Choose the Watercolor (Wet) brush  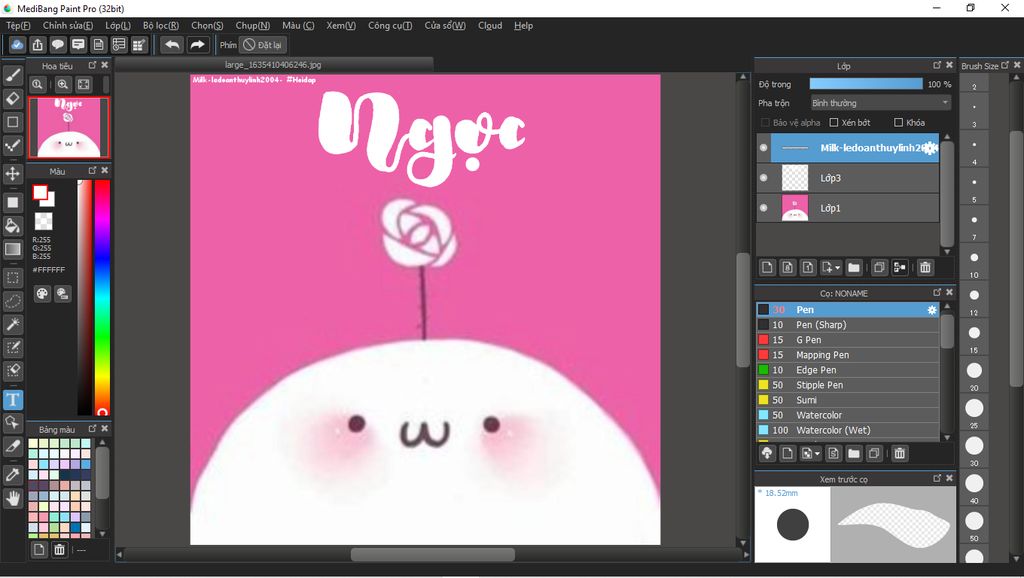coord(848,430)
